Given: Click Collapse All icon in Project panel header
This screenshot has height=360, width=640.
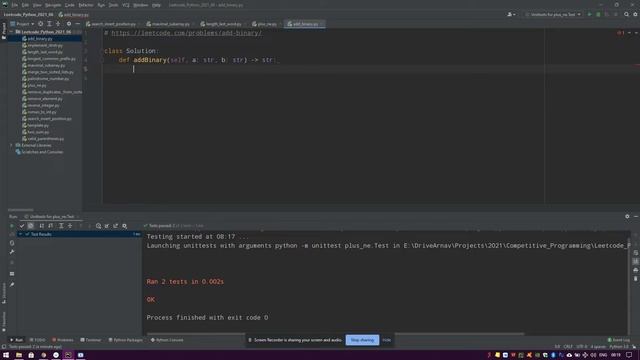Looking at the screenshot, I should tap(58, 24).
